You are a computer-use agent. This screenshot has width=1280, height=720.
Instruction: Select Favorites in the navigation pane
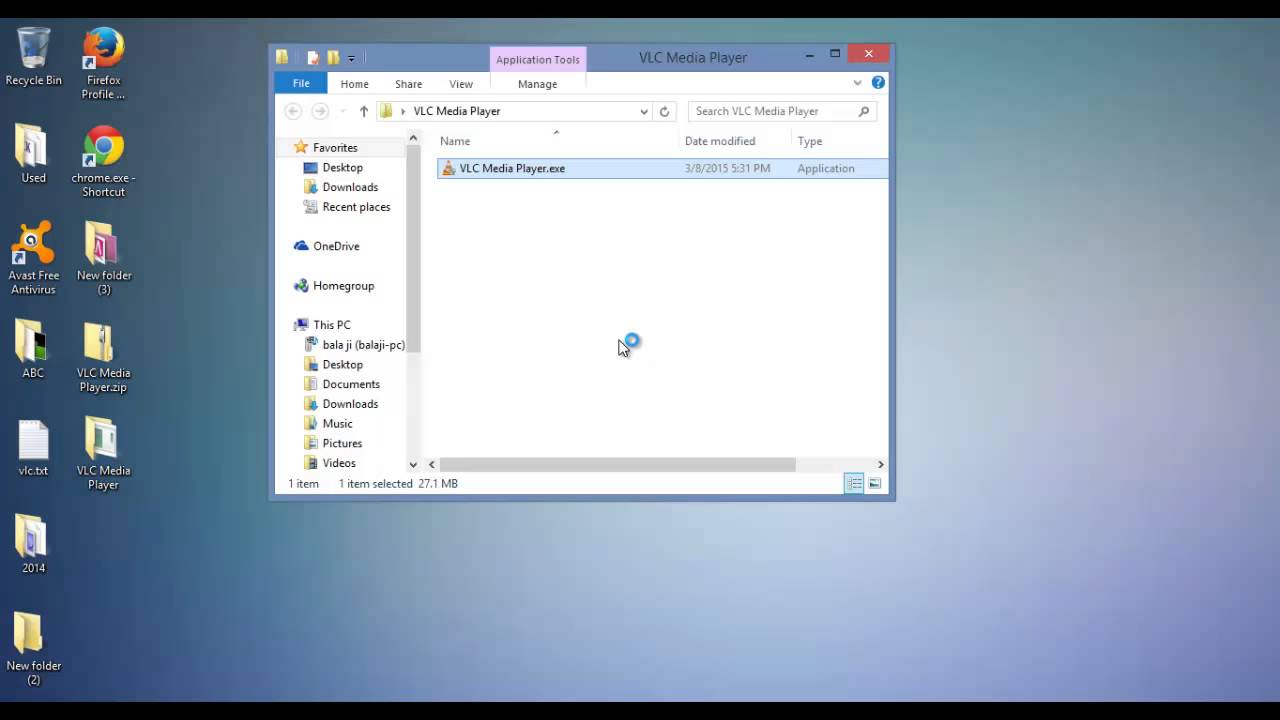[335, 147]
